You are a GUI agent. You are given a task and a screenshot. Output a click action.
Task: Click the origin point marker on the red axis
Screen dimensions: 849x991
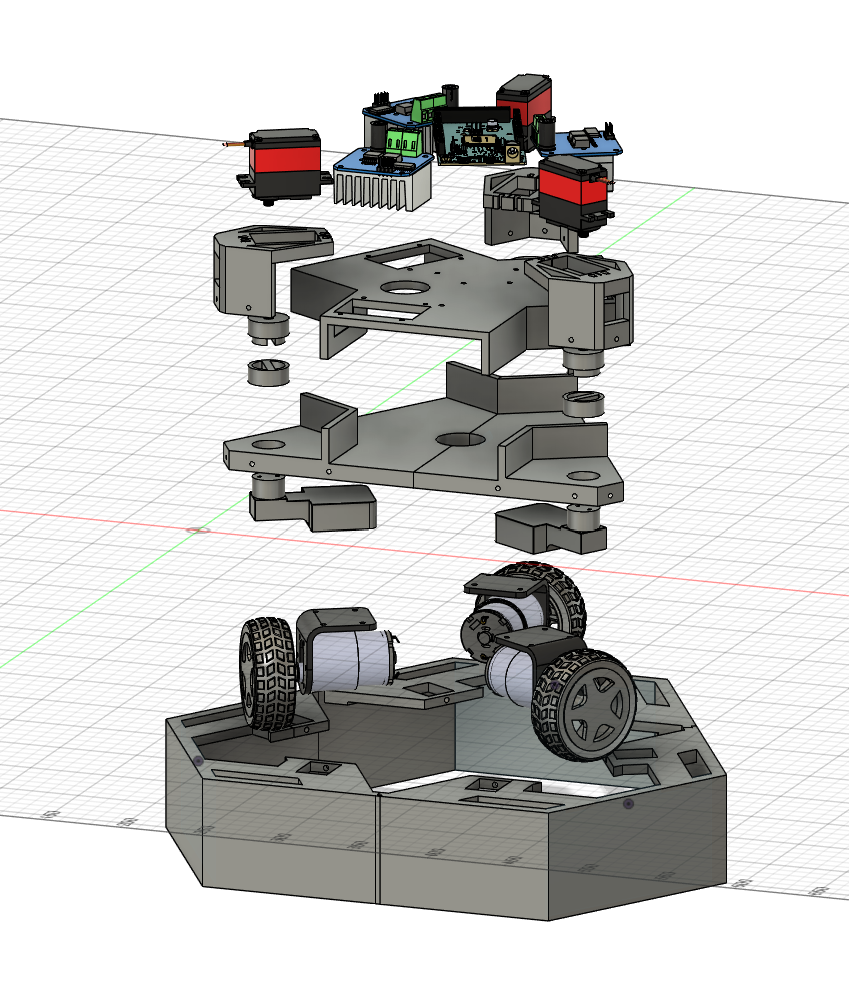[x=199, y=529]
